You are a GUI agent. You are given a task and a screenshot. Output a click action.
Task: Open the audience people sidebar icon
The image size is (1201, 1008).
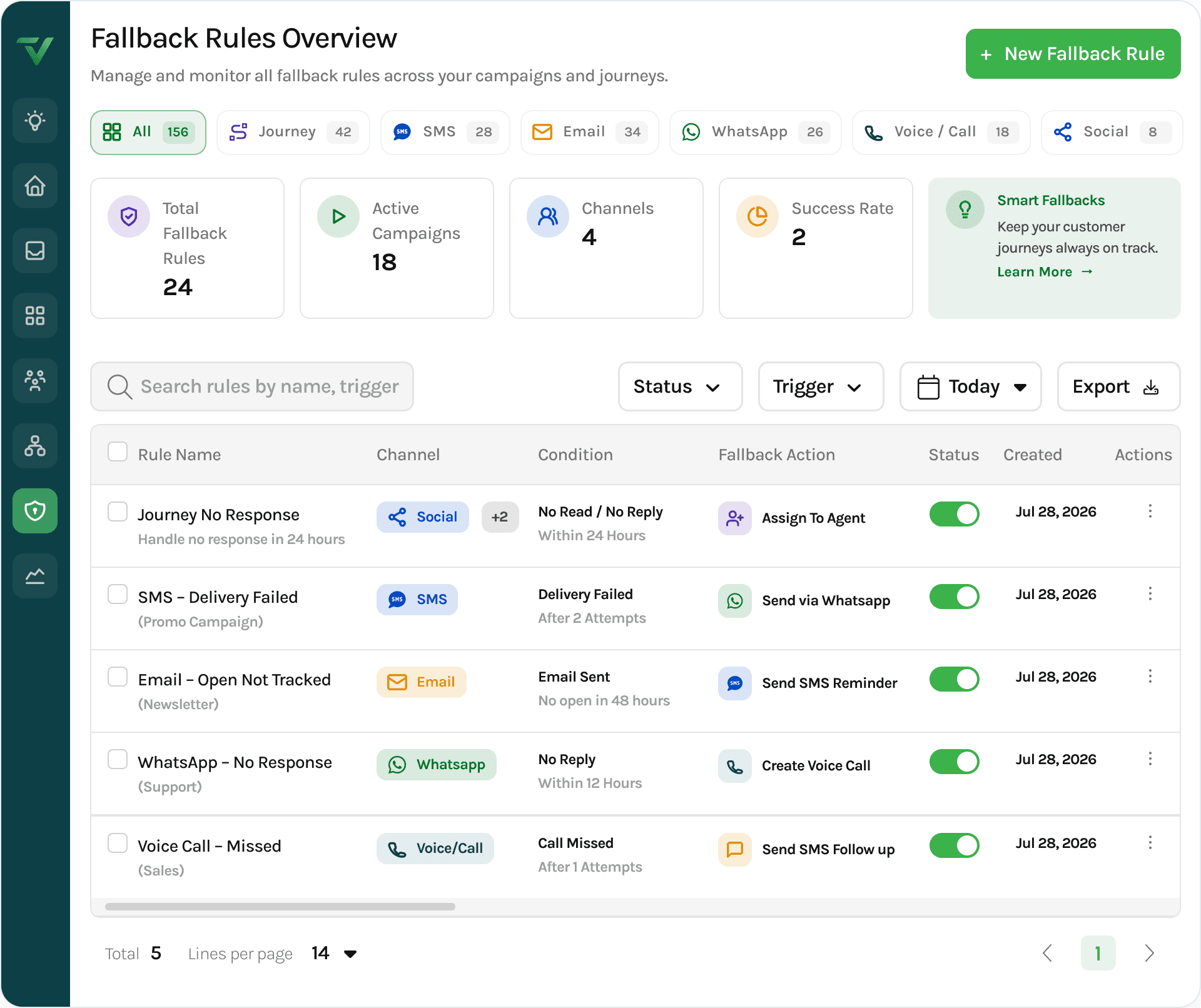point(35,381)
